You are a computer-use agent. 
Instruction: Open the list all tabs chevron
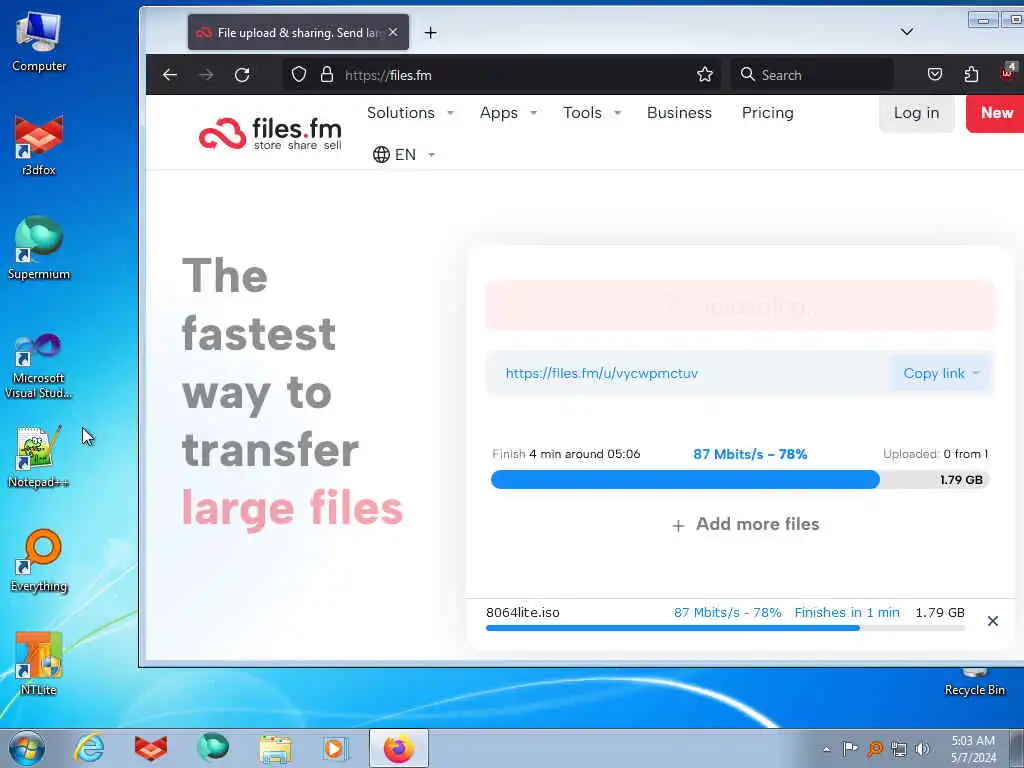point(906,31)
